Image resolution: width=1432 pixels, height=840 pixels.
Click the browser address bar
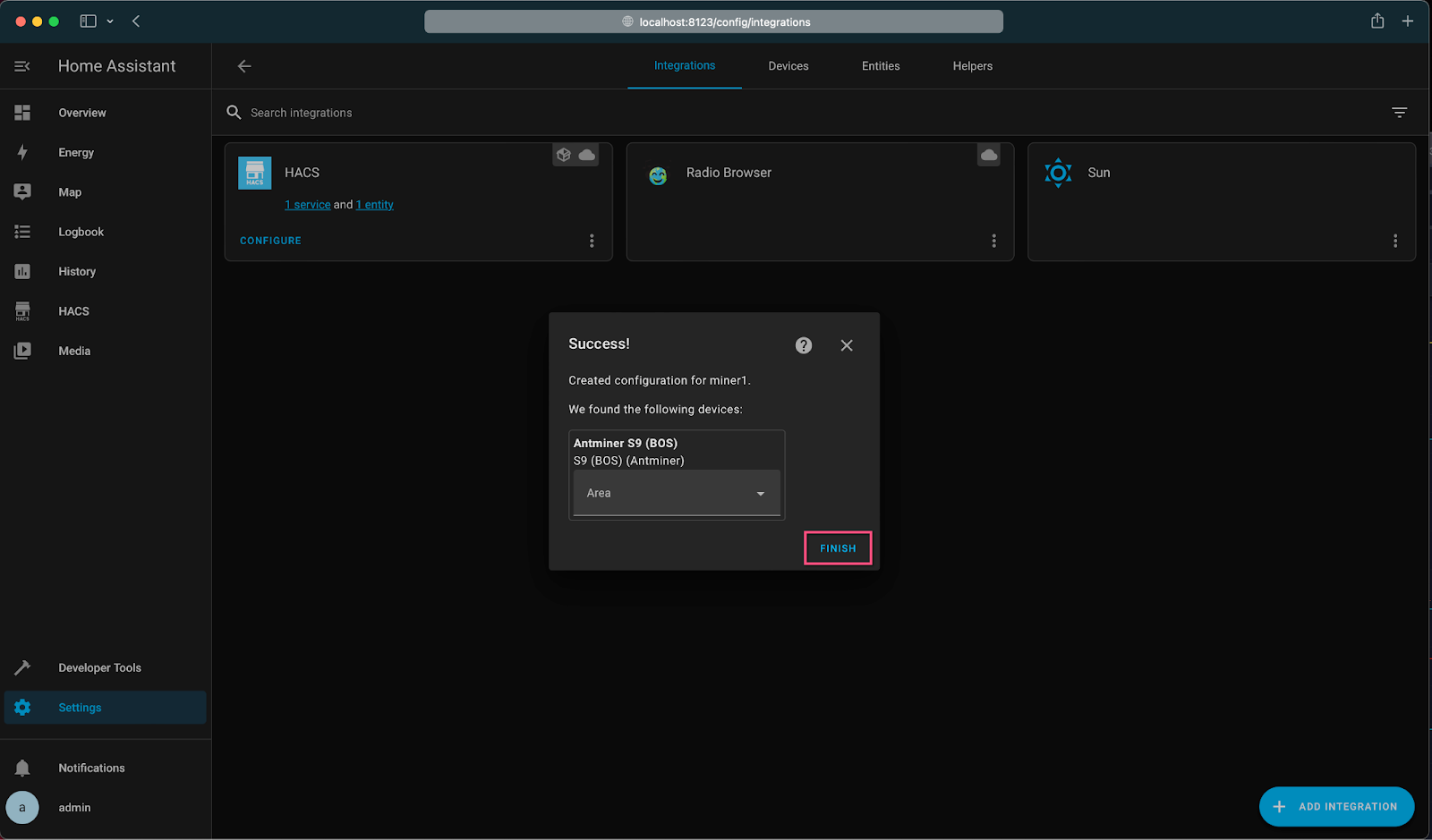coord(713,21)
